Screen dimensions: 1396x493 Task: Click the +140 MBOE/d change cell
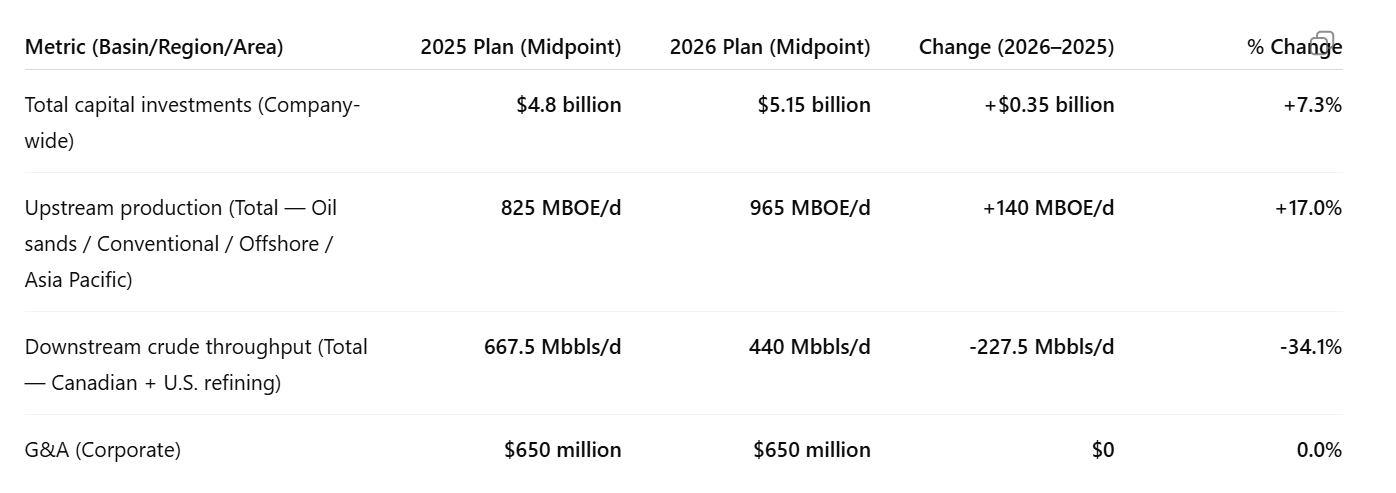(x=1049, y=208)
